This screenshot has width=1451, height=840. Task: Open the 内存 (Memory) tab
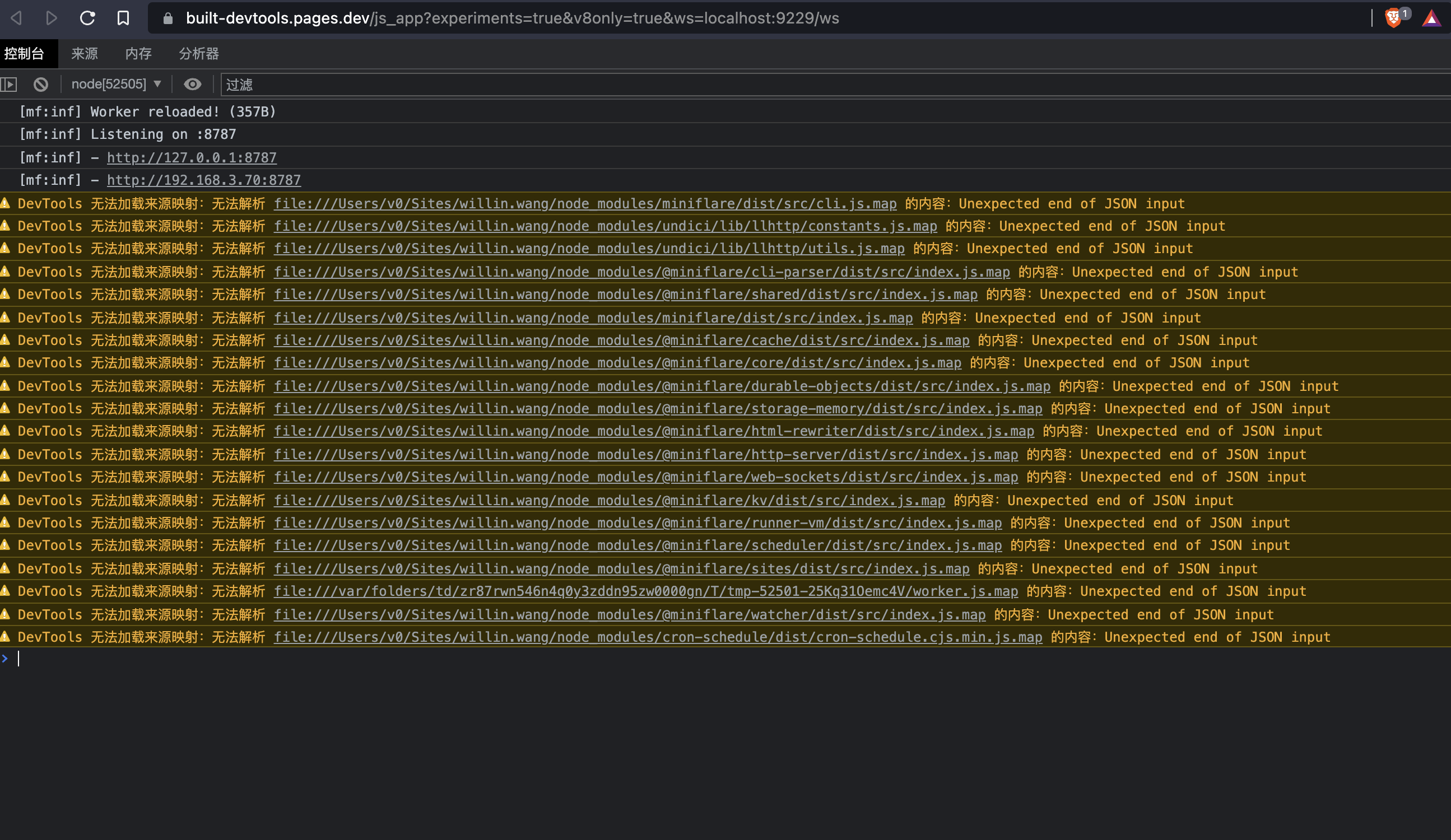coord(138,53)
